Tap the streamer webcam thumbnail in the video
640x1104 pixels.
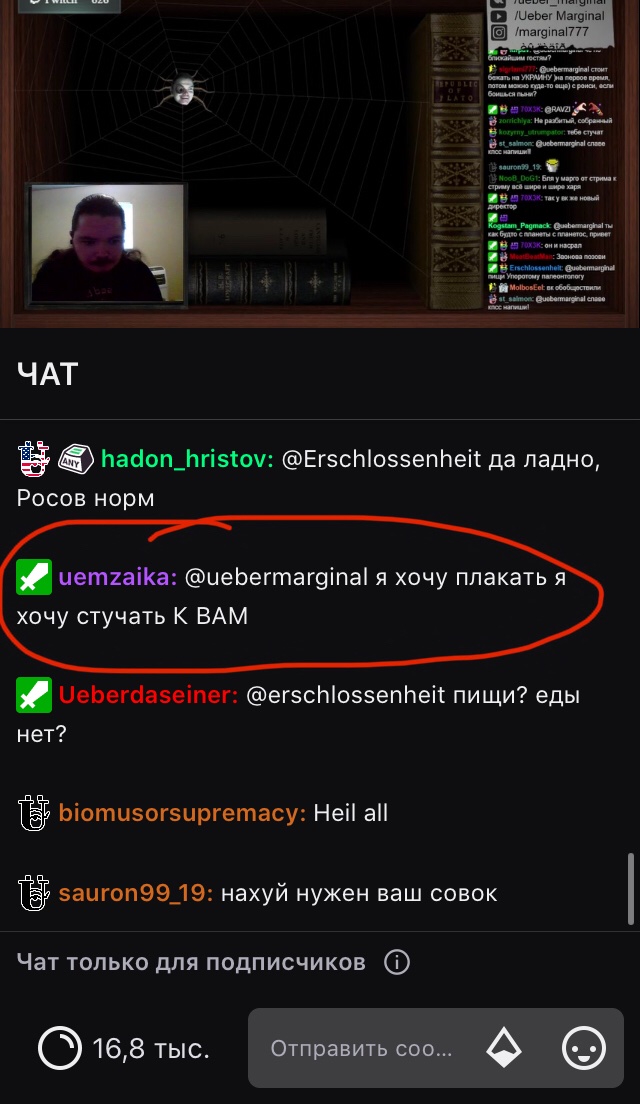(x=107, y=244)
